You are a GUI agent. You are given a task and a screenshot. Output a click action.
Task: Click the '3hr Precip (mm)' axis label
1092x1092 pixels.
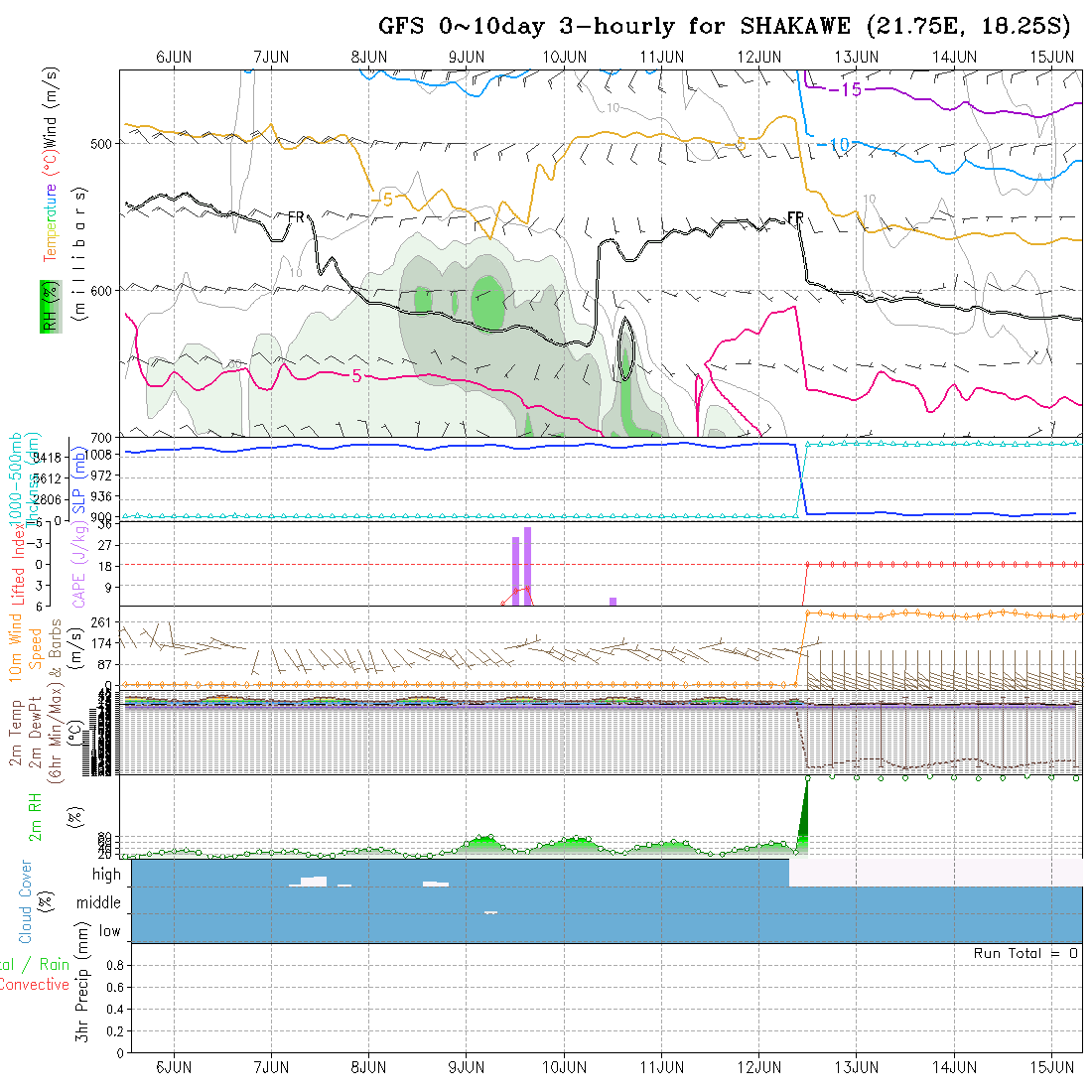[x=84, y=998]
